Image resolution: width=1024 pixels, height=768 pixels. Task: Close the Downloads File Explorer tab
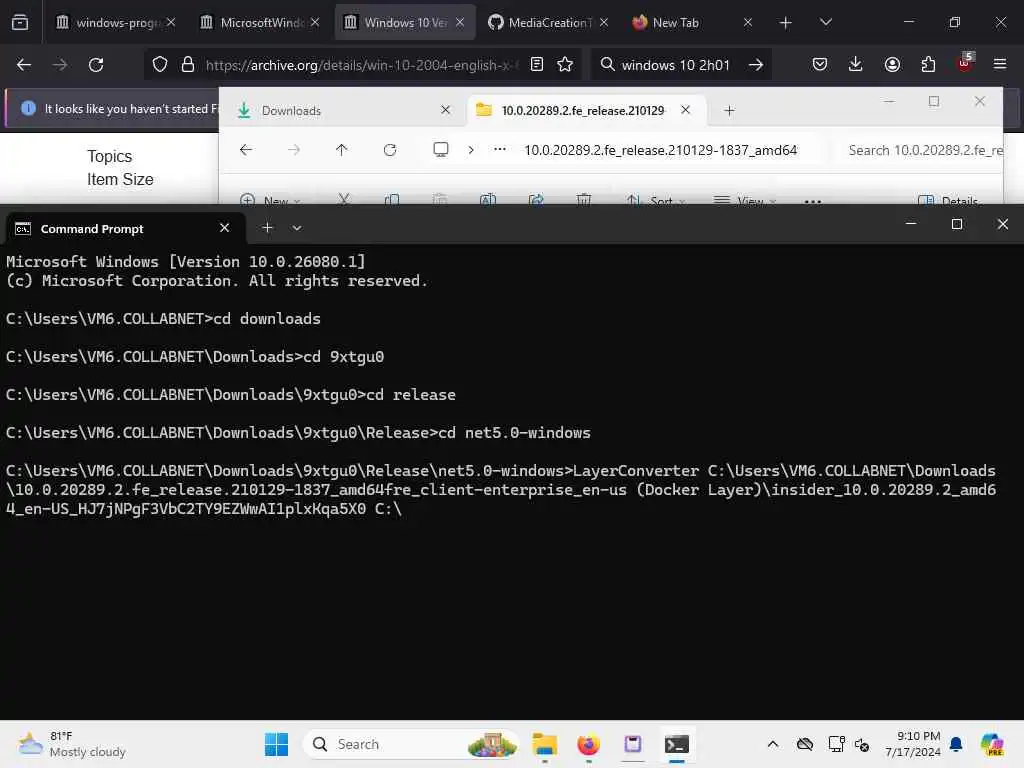[x=445, y=110]
